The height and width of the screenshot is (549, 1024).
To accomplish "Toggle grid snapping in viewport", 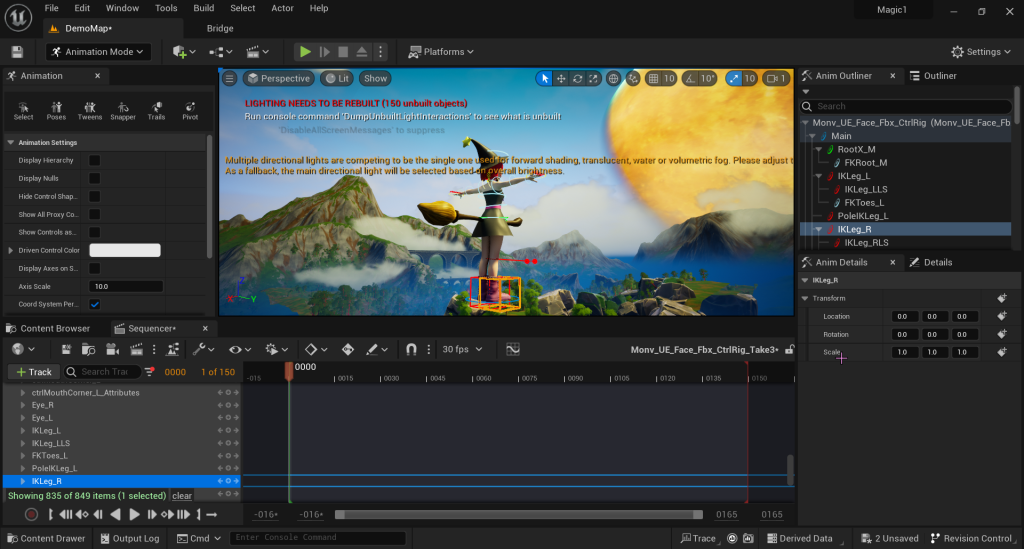I will [653, 78].
